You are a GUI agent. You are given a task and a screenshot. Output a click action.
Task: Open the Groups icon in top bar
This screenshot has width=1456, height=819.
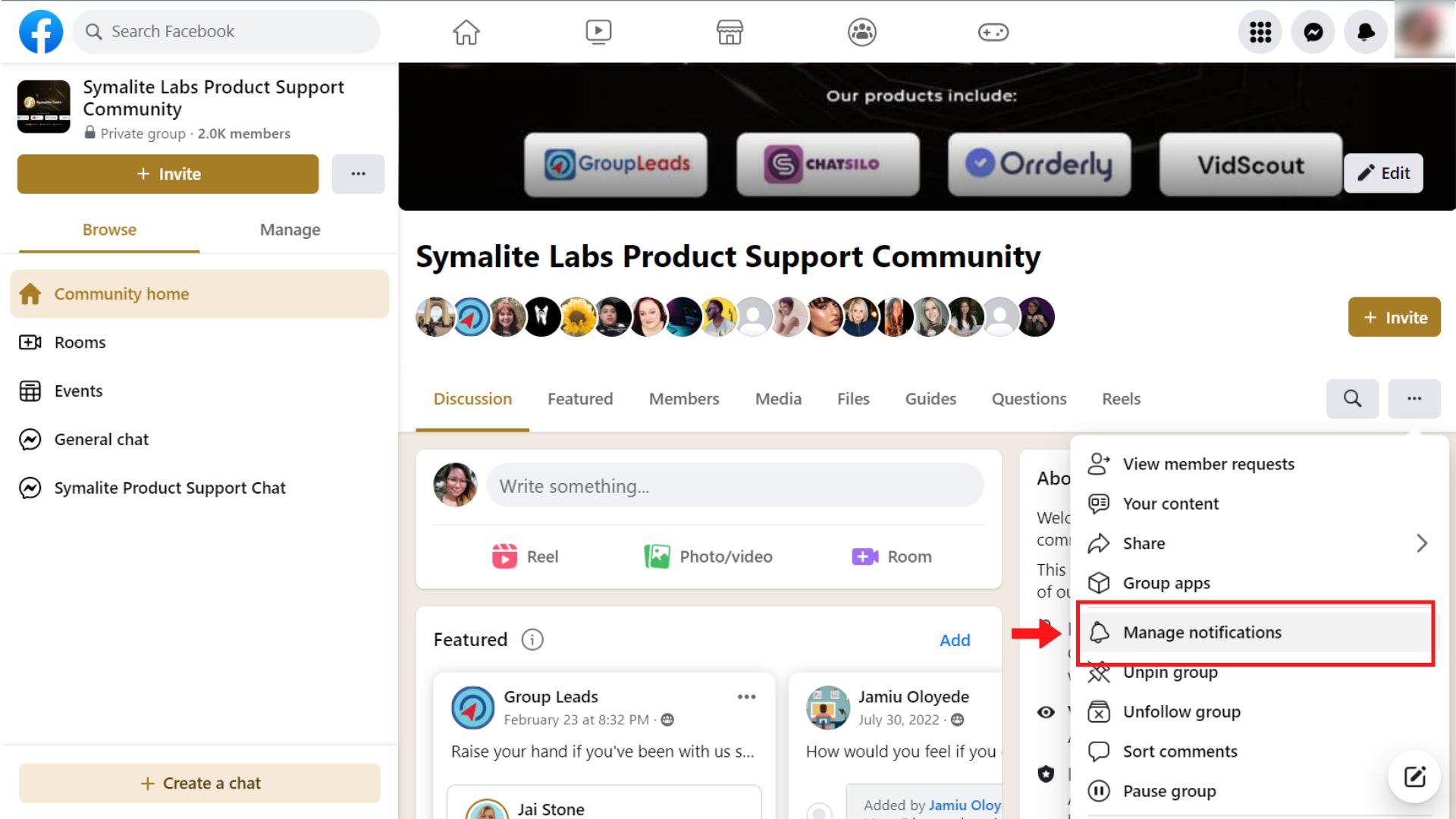(861, 32)
